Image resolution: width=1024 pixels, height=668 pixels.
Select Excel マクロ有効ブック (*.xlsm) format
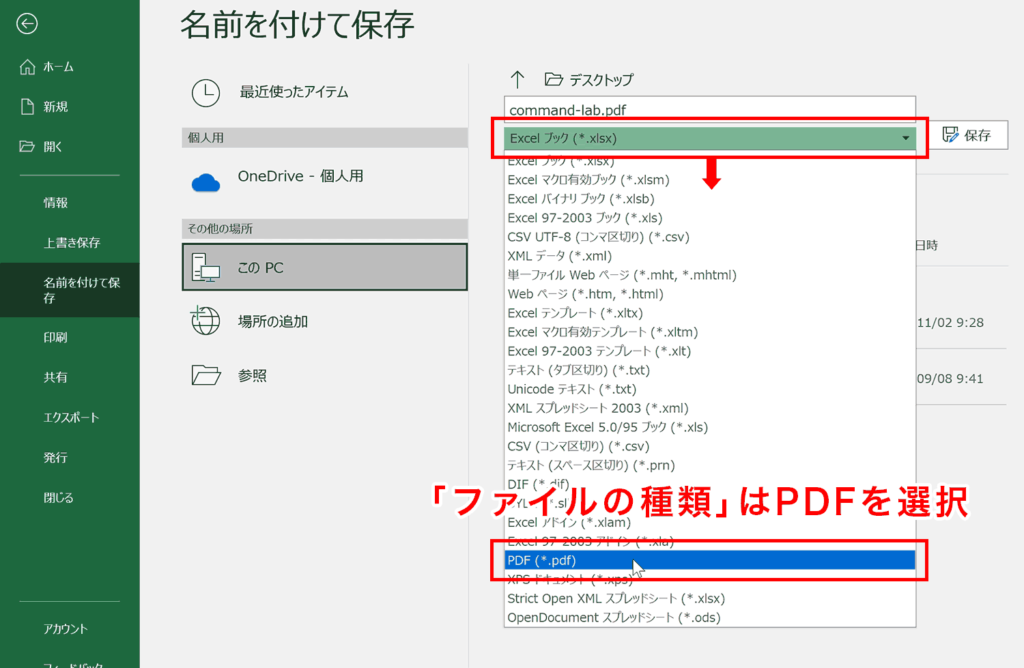pyautogui.click(x=710, y=180)
